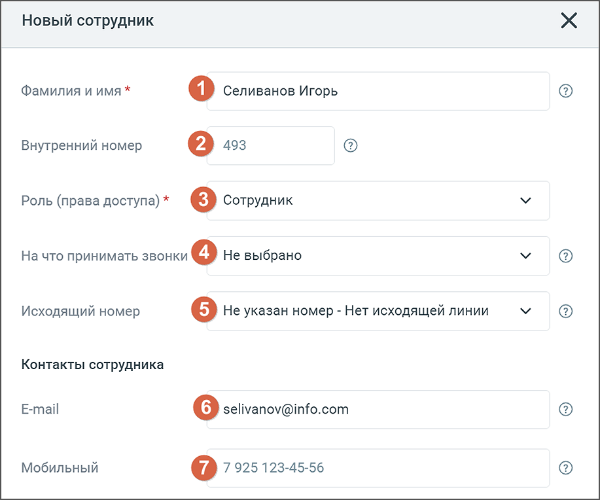
Task: Click the Контакты сотрудника section heading
Action: pyautogui.click(x=92, y=365)
